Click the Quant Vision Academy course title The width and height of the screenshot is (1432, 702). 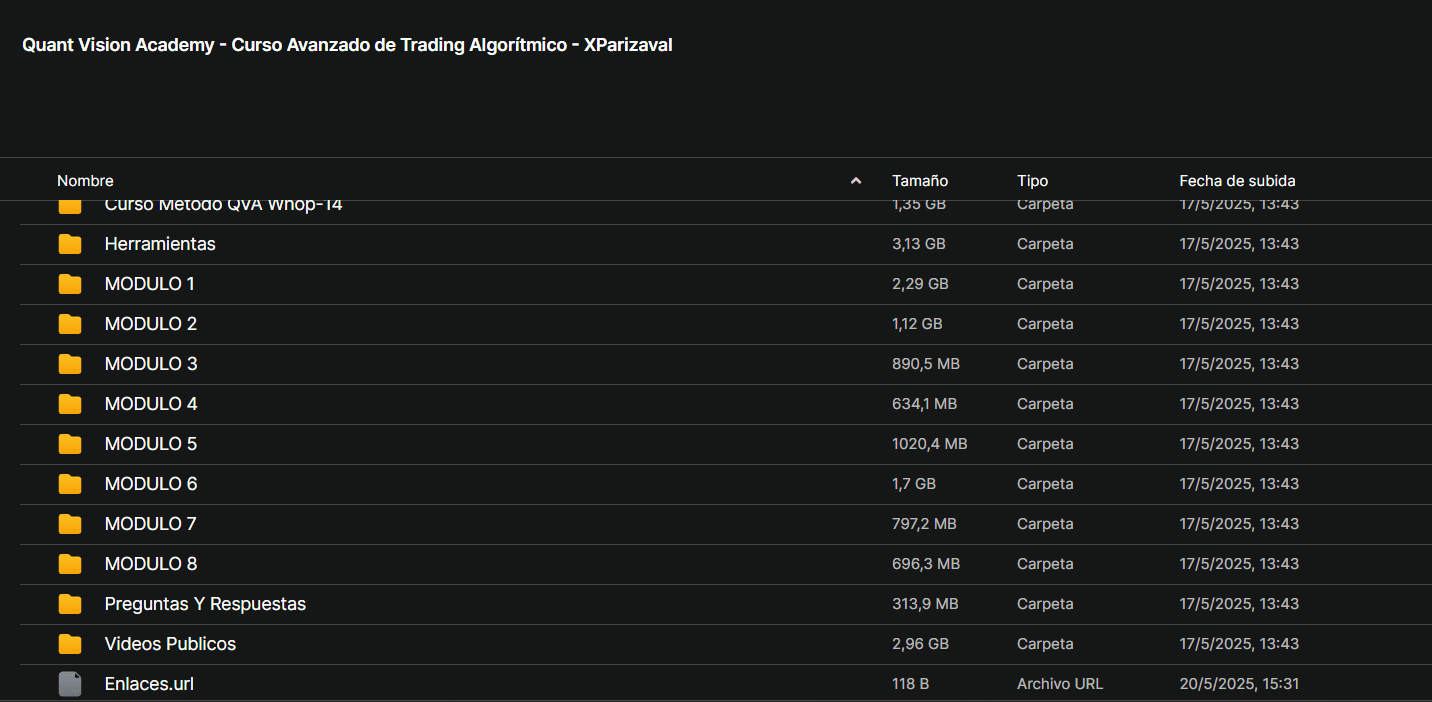coord(347,45)
